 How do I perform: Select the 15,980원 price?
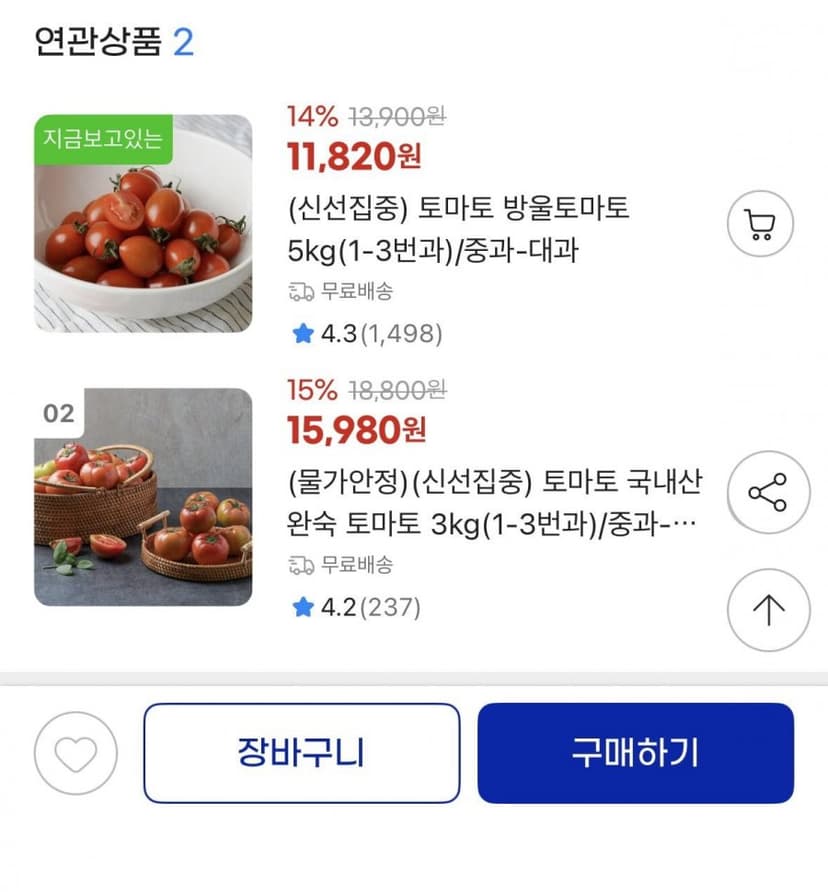tap(356, 430)
